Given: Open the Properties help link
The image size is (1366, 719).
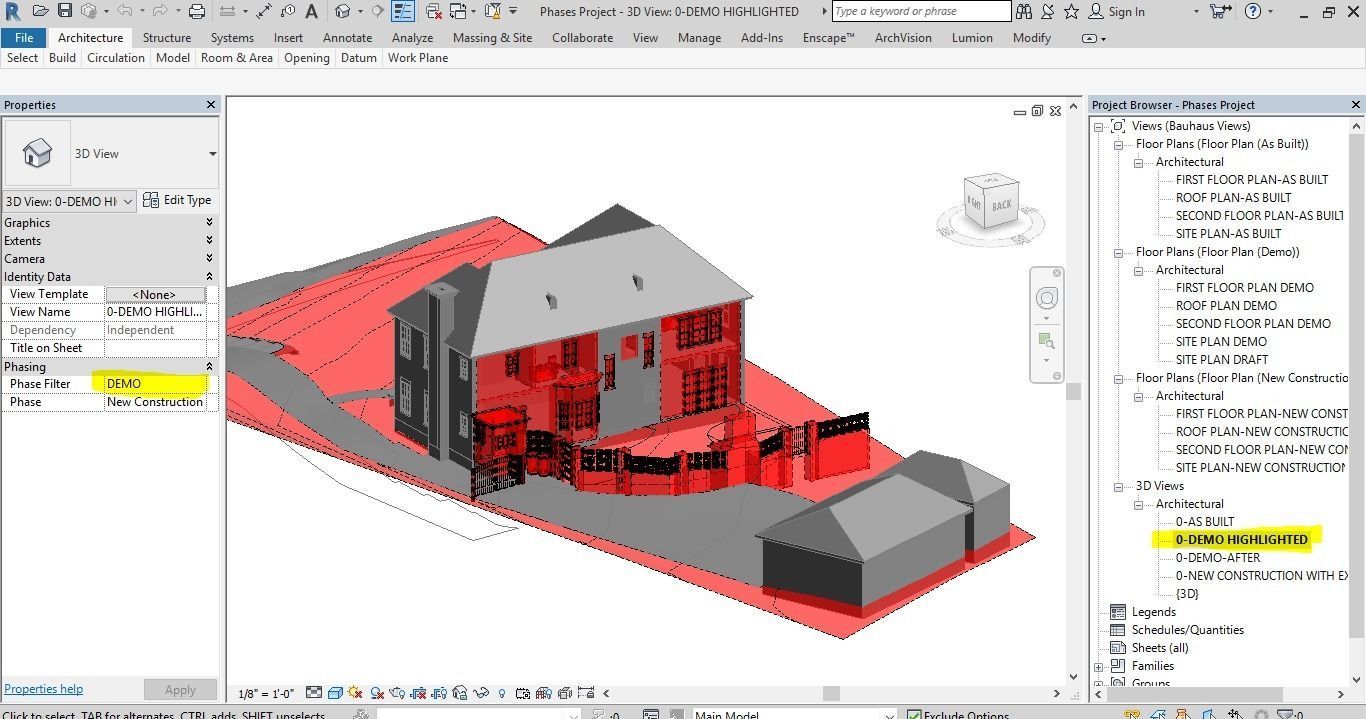Looking at the screenshot, I should [x=43, y=688].
